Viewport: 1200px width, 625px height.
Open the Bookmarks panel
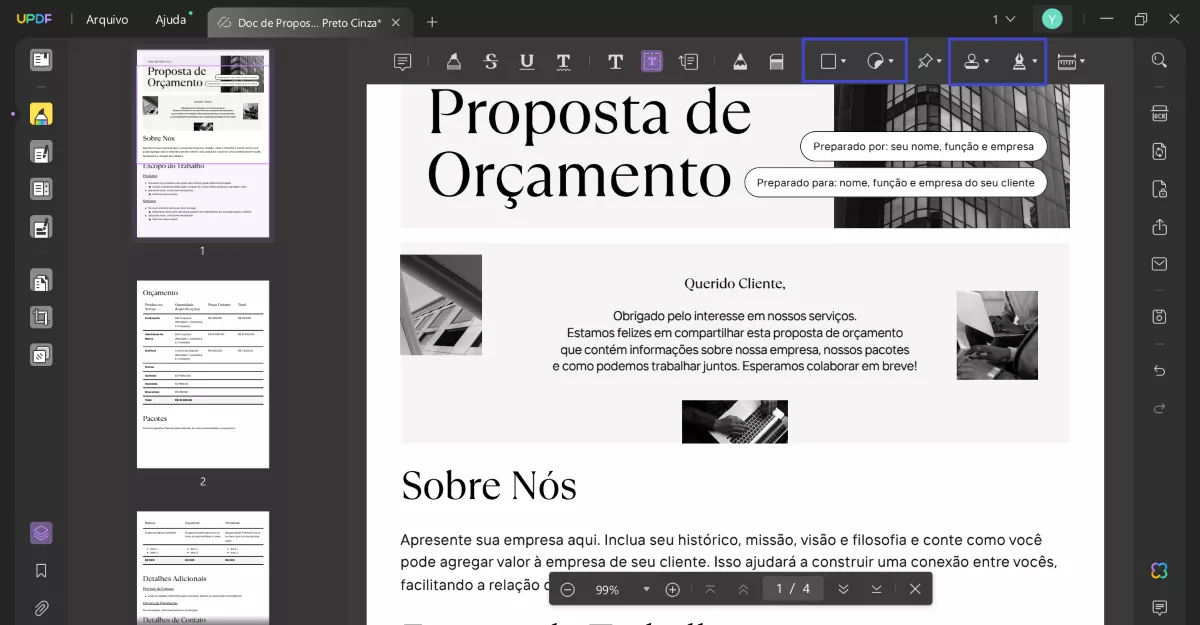[41, 570]
